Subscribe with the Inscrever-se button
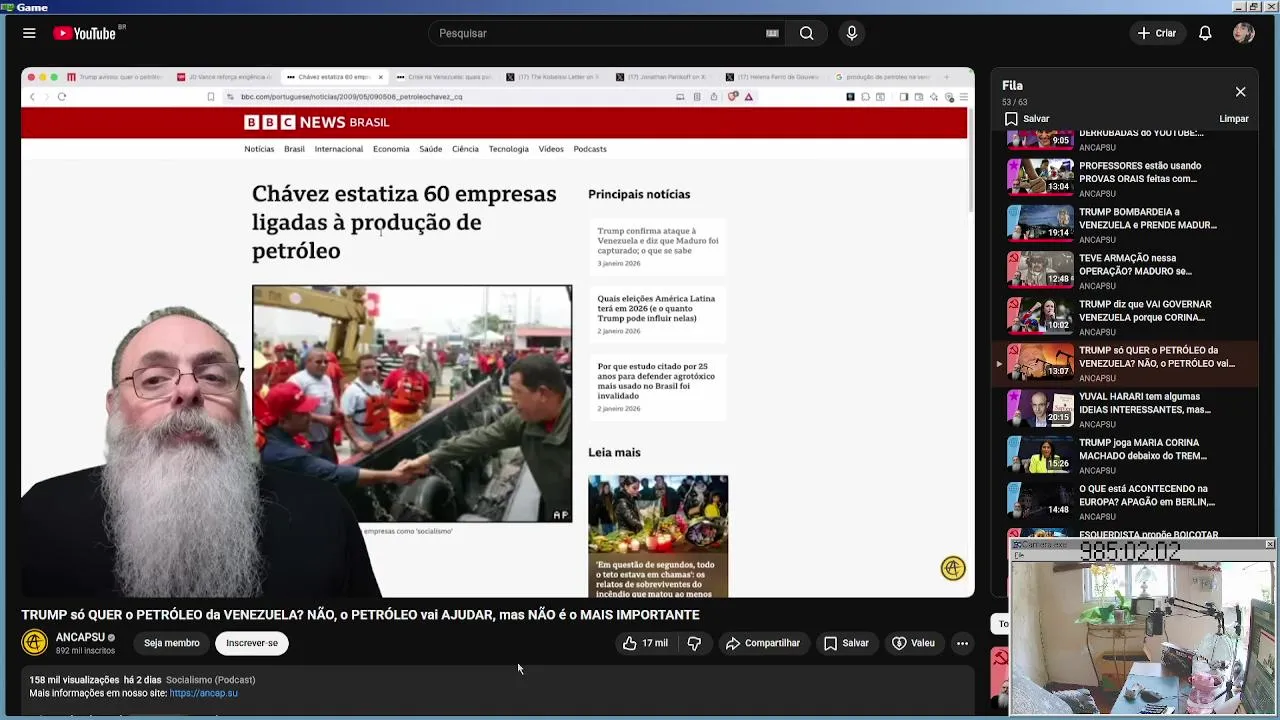 point(252,643)
